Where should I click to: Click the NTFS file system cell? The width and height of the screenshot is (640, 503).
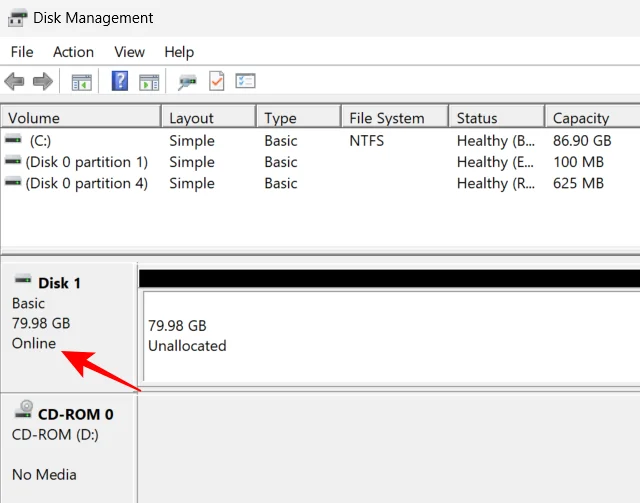367,141
